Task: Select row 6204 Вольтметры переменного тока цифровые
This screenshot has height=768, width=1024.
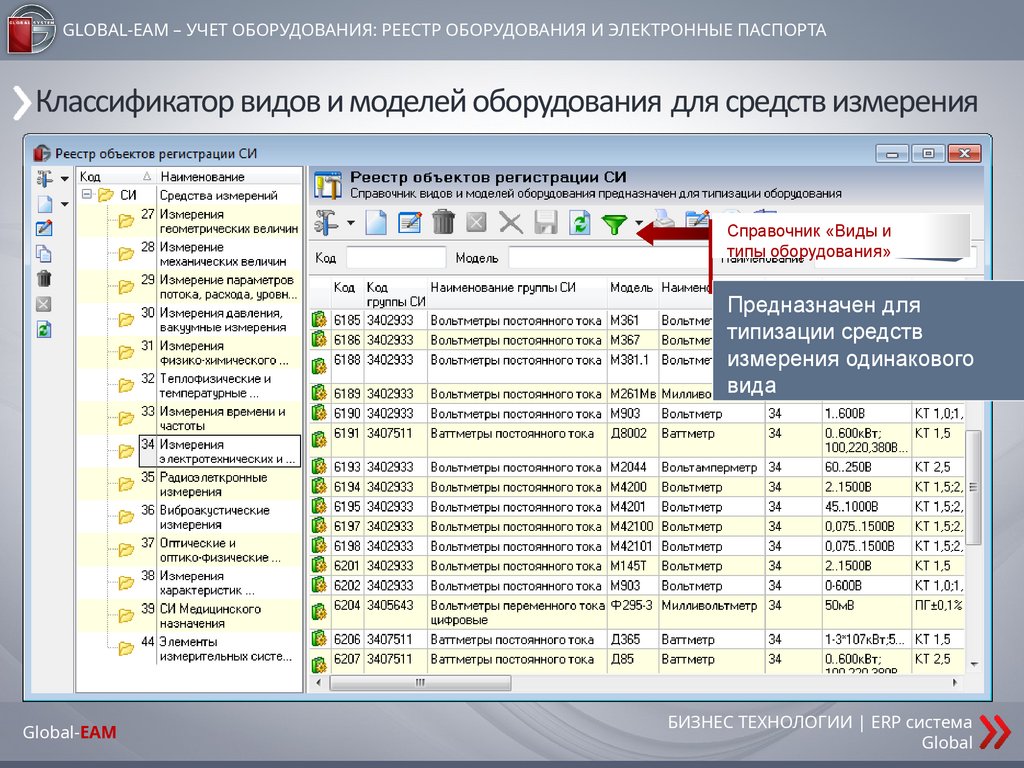Action: 637,612
